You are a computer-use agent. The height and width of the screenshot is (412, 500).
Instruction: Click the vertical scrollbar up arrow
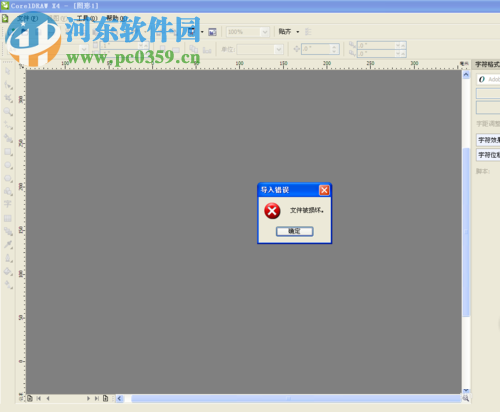(466, 75)
